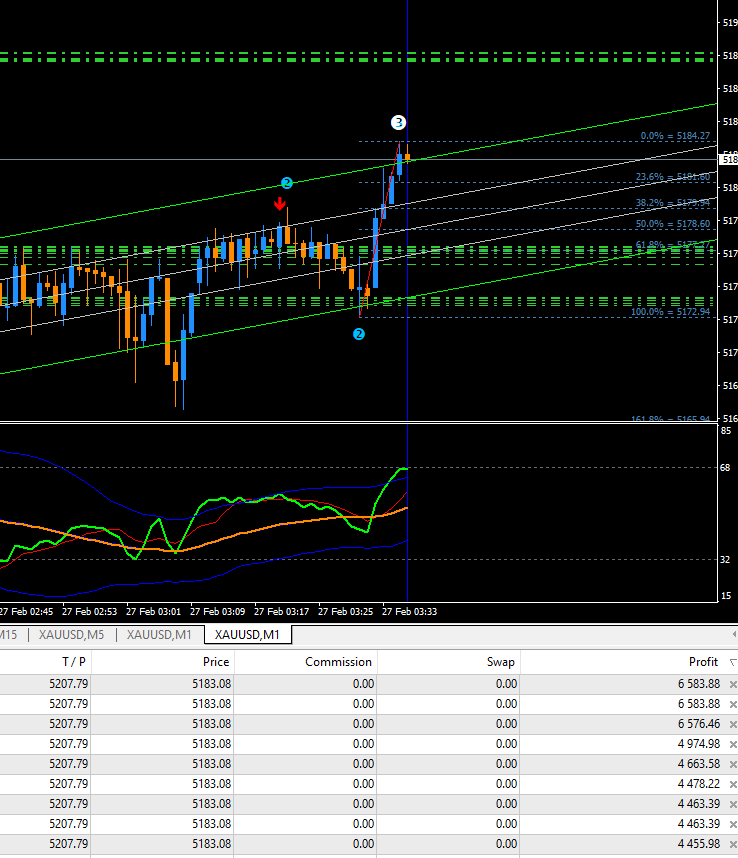
Task: Click the Commission column header
Action: coord(338,661)
